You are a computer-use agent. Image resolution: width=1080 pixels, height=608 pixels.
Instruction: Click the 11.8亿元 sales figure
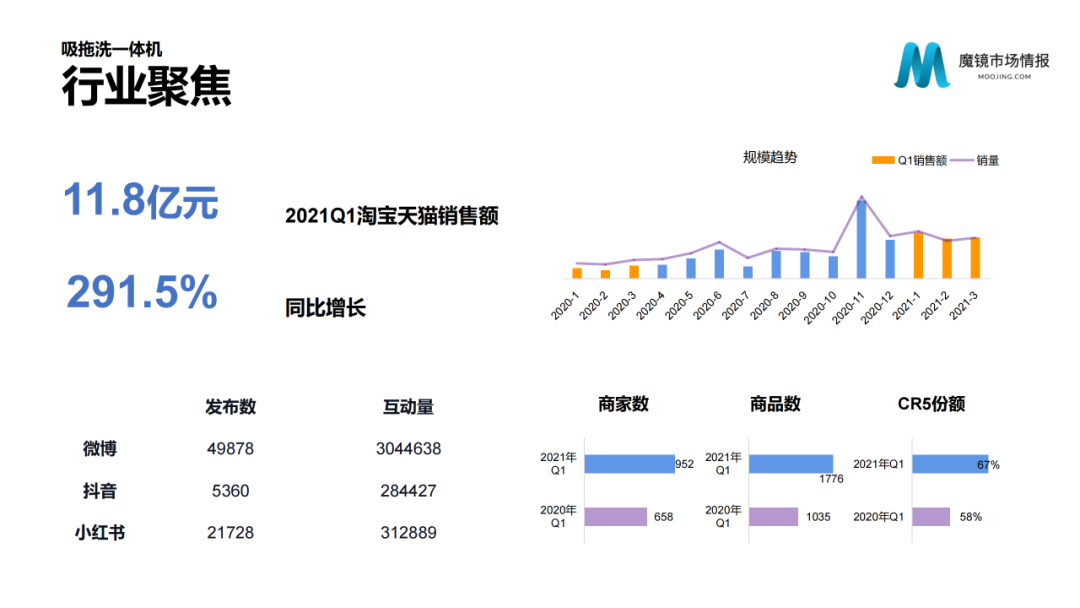coord(141,201)
